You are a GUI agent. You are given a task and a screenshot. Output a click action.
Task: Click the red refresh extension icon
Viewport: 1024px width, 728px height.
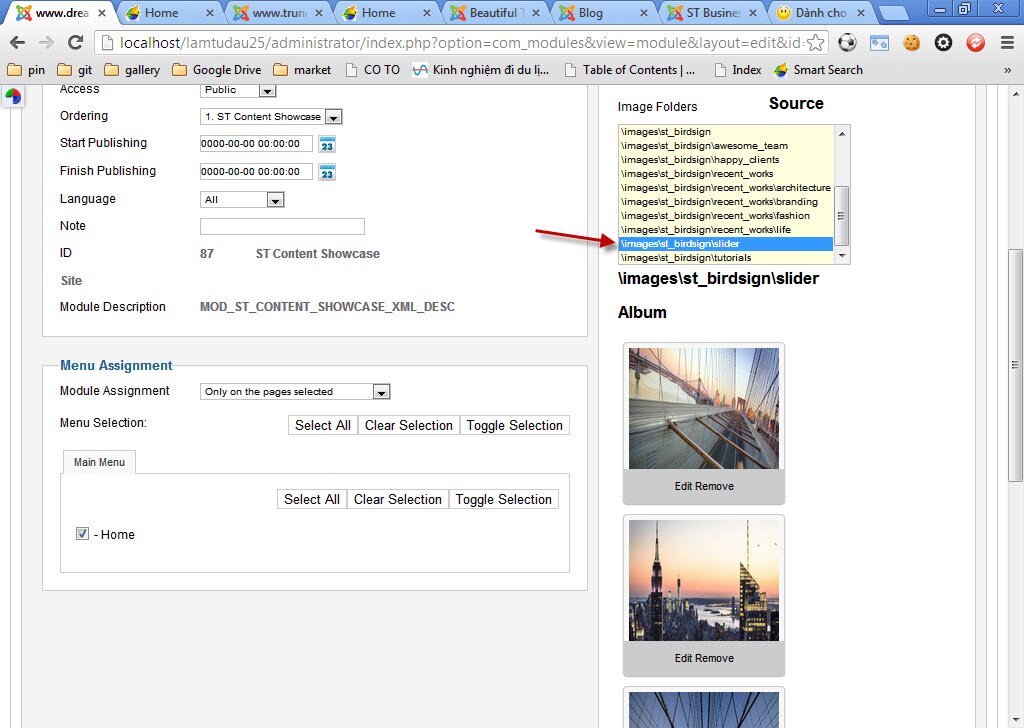coord(972,44)
